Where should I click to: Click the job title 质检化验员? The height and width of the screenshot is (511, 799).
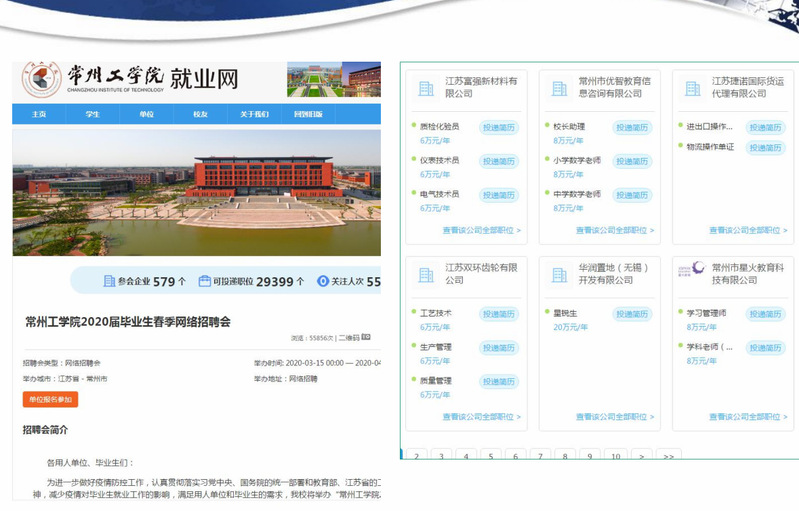(x=439, y=126)
